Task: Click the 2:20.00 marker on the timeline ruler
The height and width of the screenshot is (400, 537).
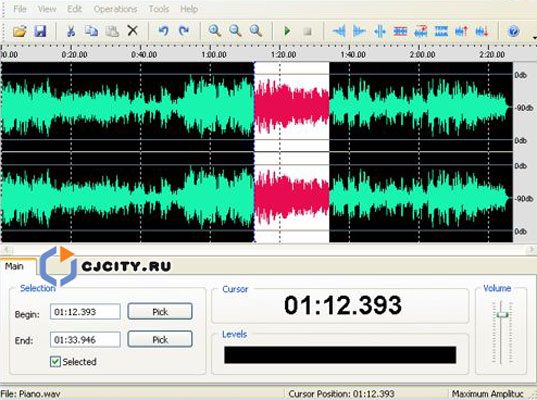Action: point(492,54)
